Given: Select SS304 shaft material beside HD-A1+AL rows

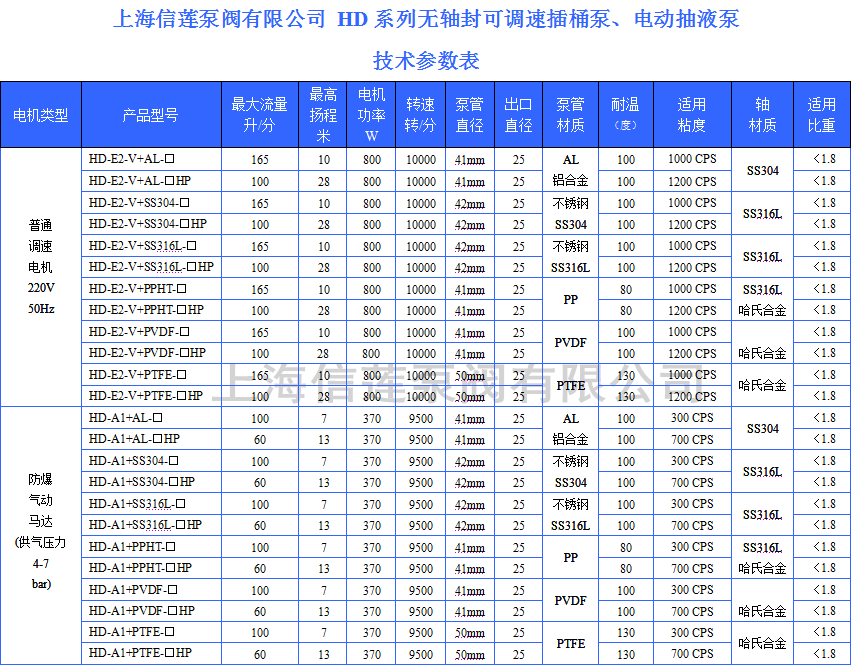Looking at the screenshot, I should click(x=763, y=428).
